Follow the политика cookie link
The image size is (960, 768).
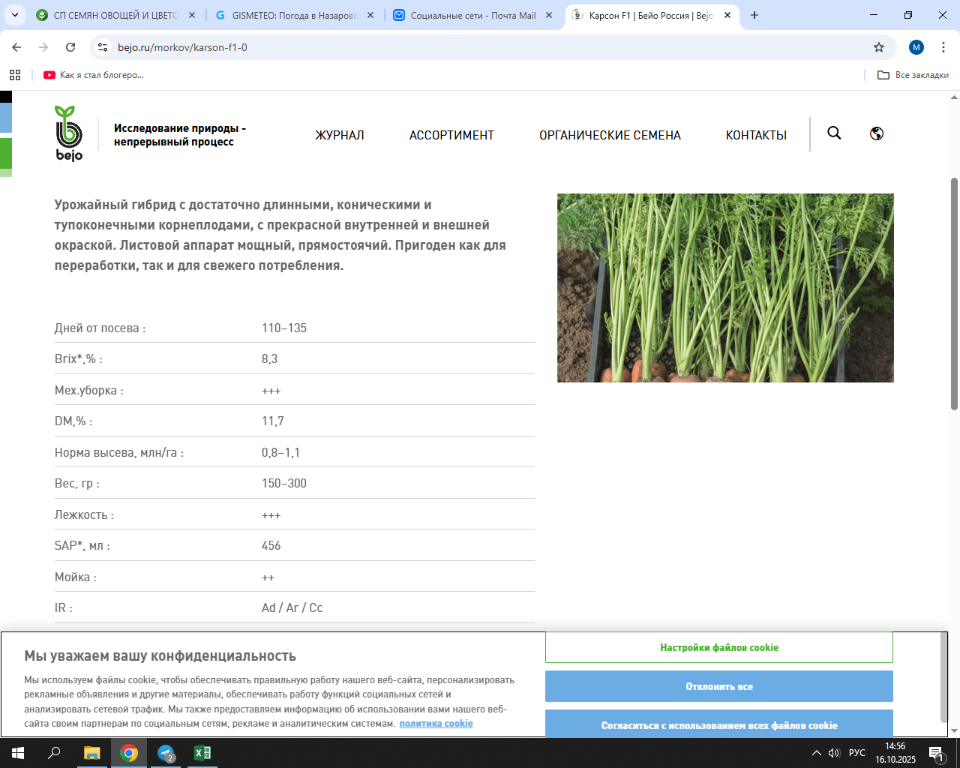point(436,723)
